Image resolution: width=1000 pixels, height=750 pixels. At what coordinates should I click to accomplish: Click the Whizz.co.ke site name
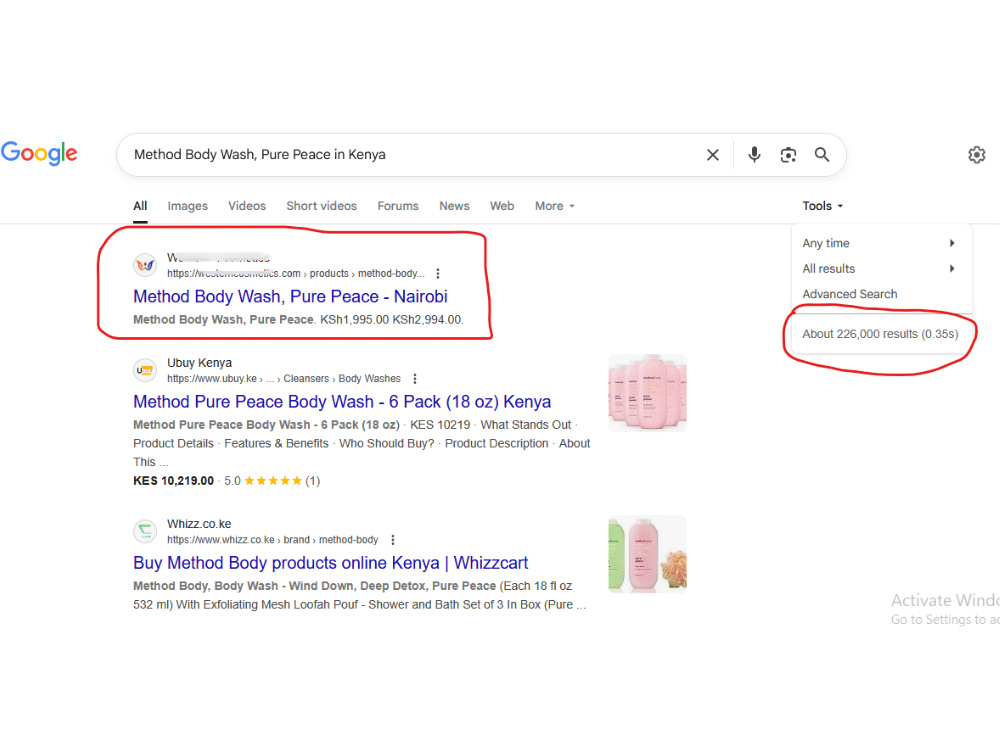point(199,524)
